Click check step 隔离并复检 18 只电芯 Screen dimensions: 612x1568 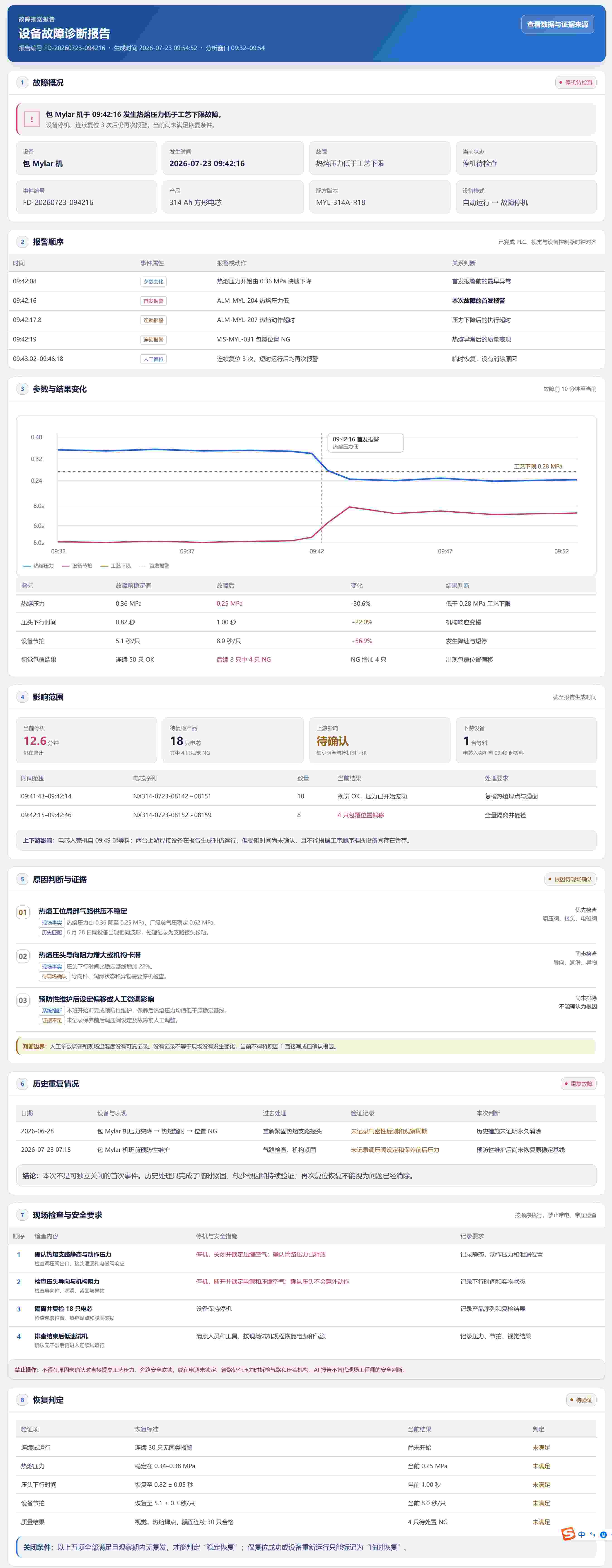point(63,1309)
